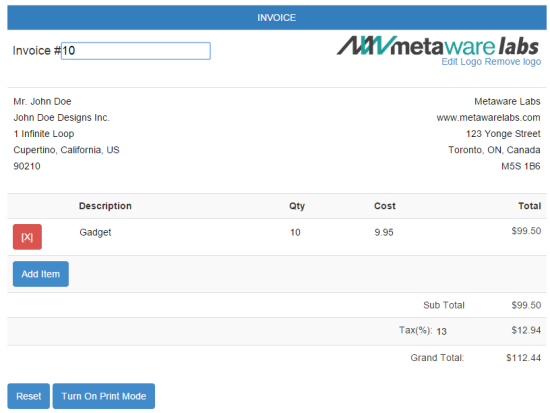Click the Total column header
Screen dimensions: 550x413
[530, 206]
